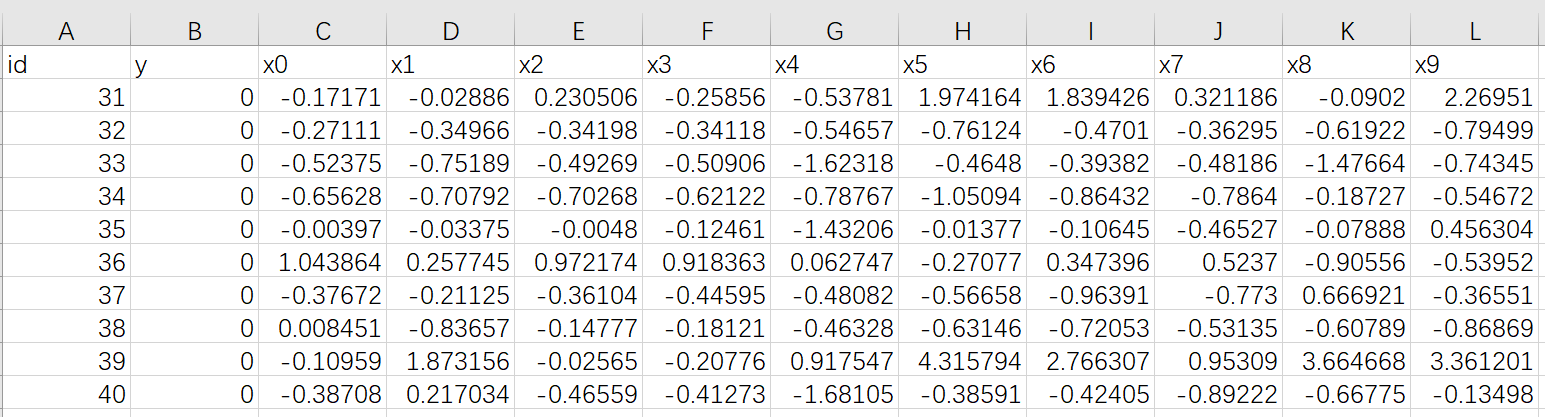The width and height of the screenshot is (1545, 417).
Task: Select the cell showing -1.62318
Action: tap(834, 164)
